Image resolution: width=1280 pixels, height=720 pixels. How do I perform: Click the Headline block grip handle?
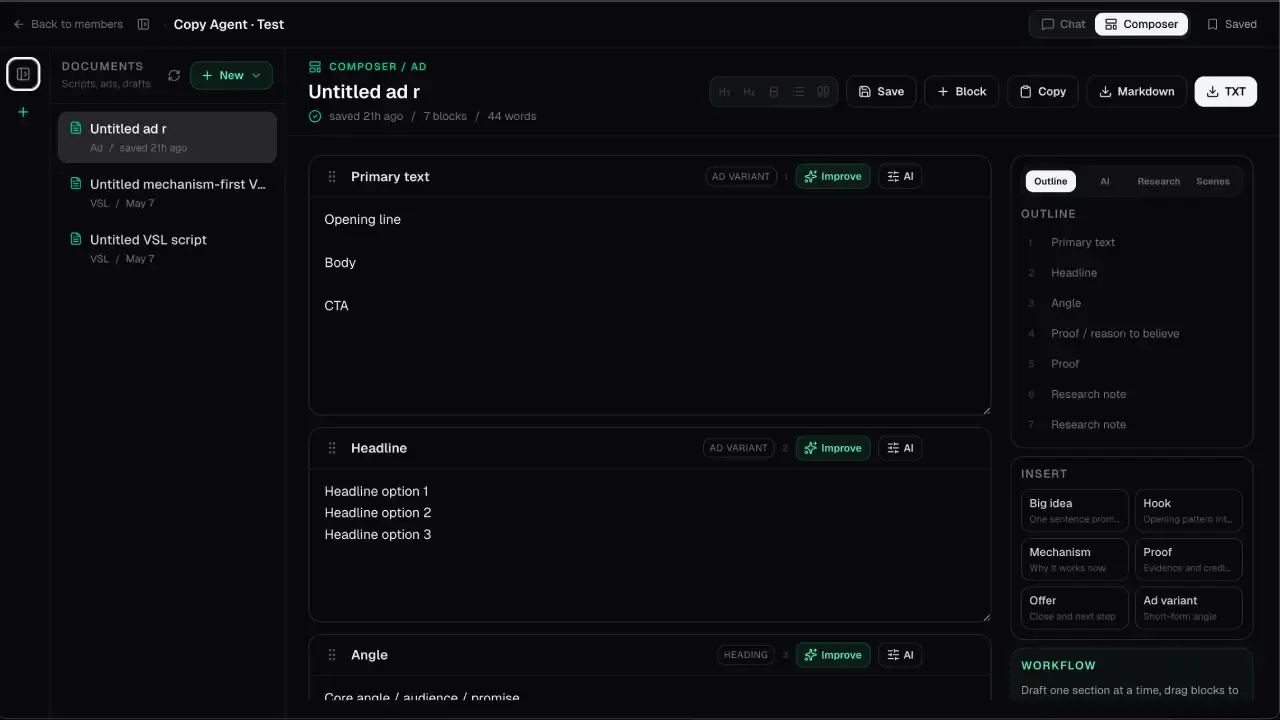pos(332,448)
